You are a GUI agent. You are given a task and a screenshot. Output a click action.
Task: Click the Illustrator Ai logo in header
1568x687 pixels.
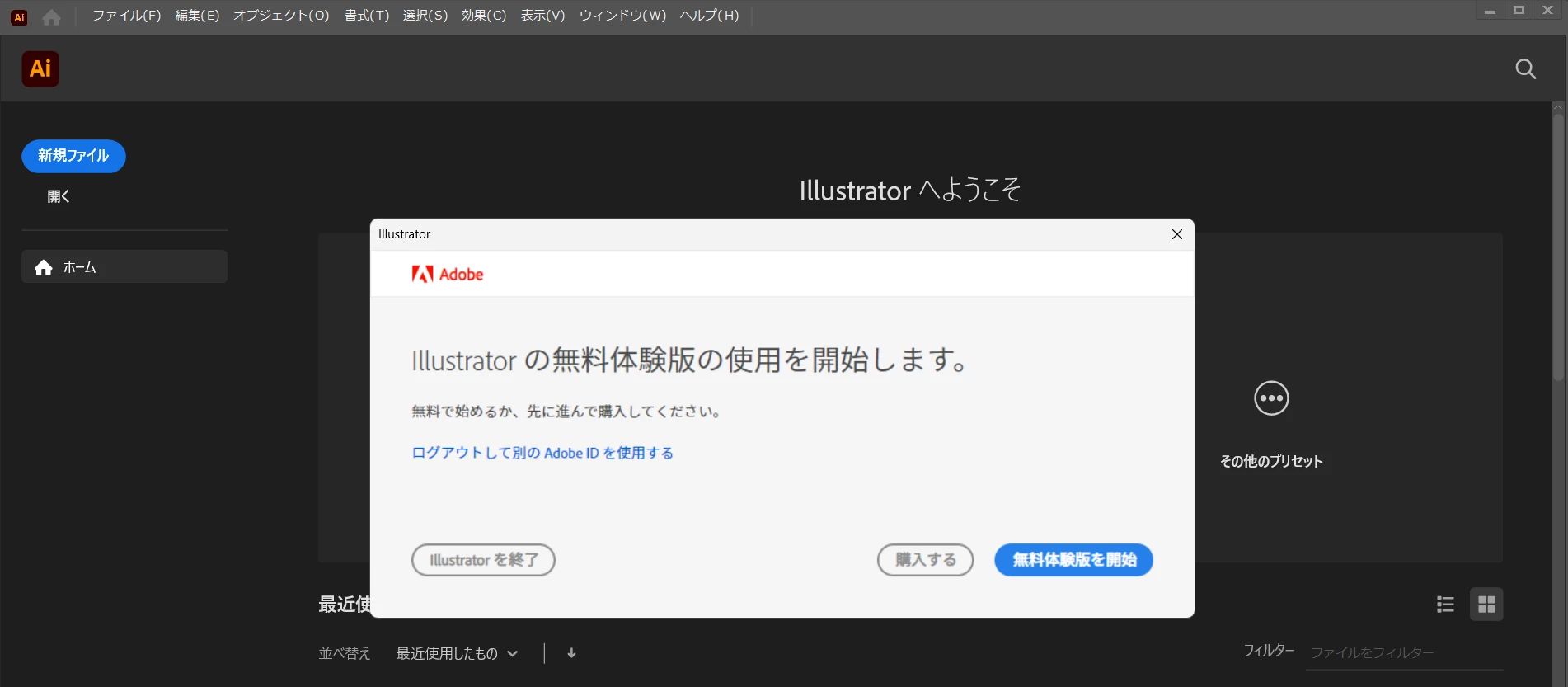(x=40, y=68)
